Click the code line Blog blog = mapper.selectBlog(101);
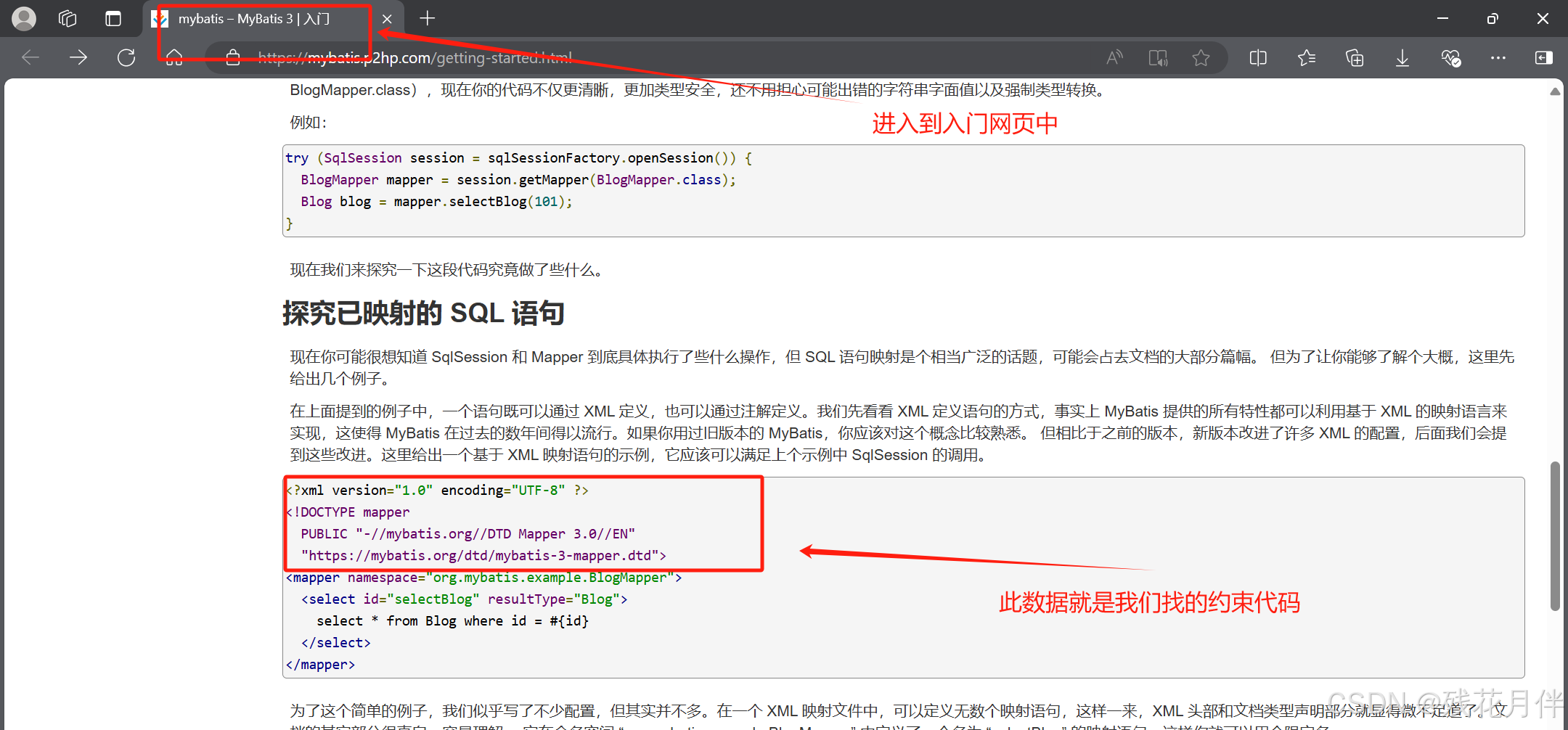This screenshot has height=730, width=1568. (436, 202)
